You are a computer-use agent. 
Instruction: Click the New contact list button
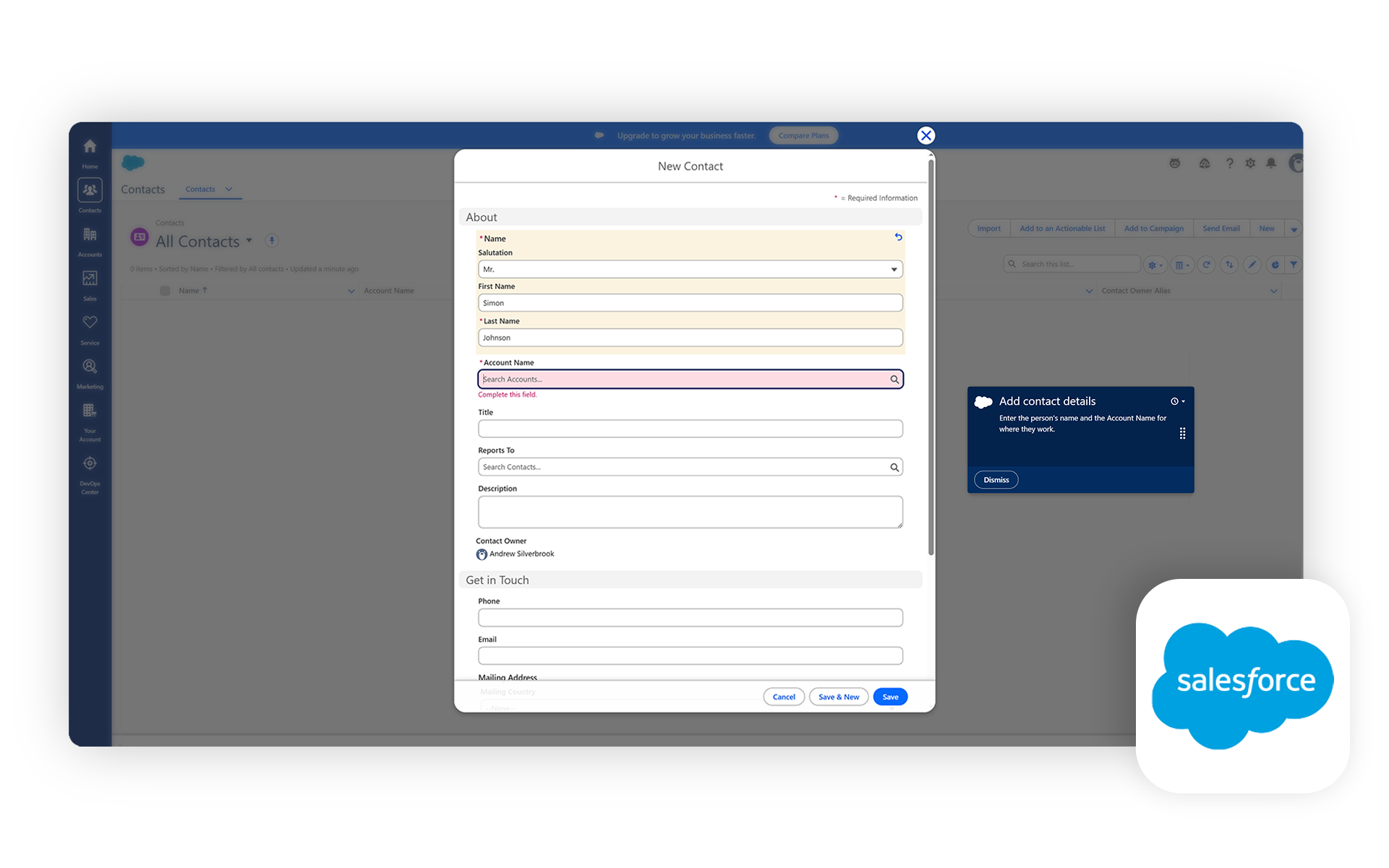point(1267,229)
